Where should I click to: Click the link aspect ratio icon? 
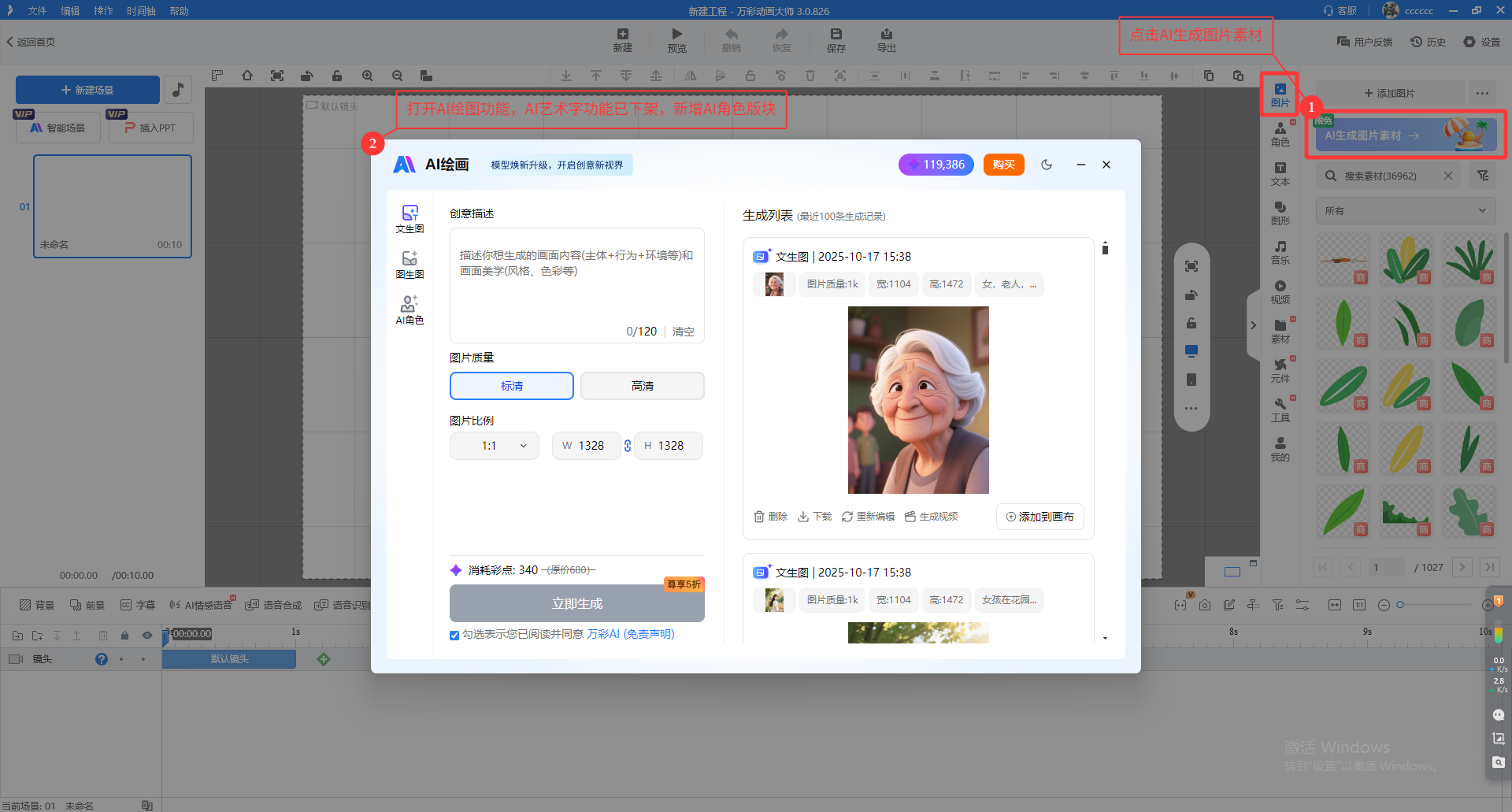point(628,446)
